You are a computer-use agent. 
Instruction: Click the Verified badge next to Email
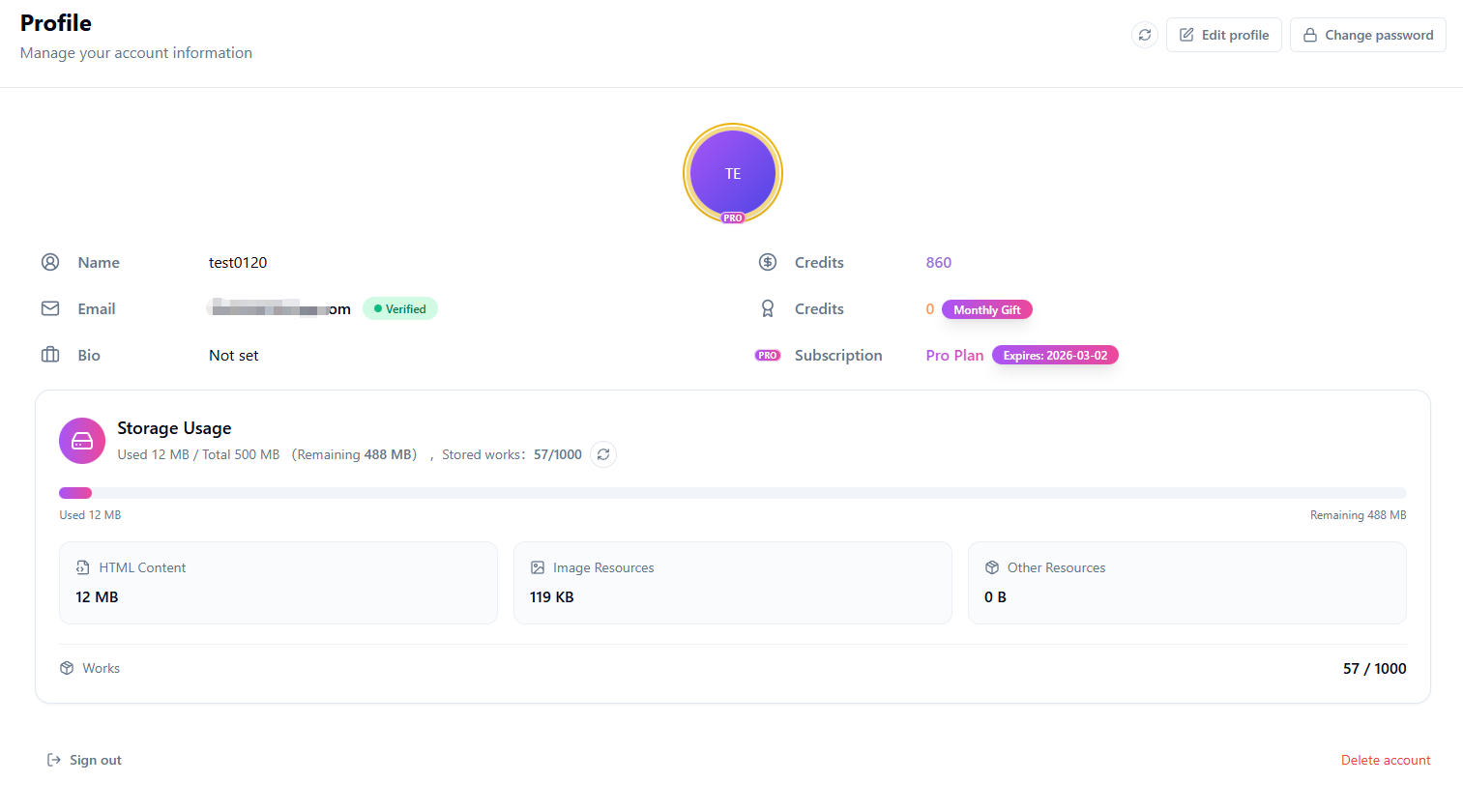[x=399, y=307]
